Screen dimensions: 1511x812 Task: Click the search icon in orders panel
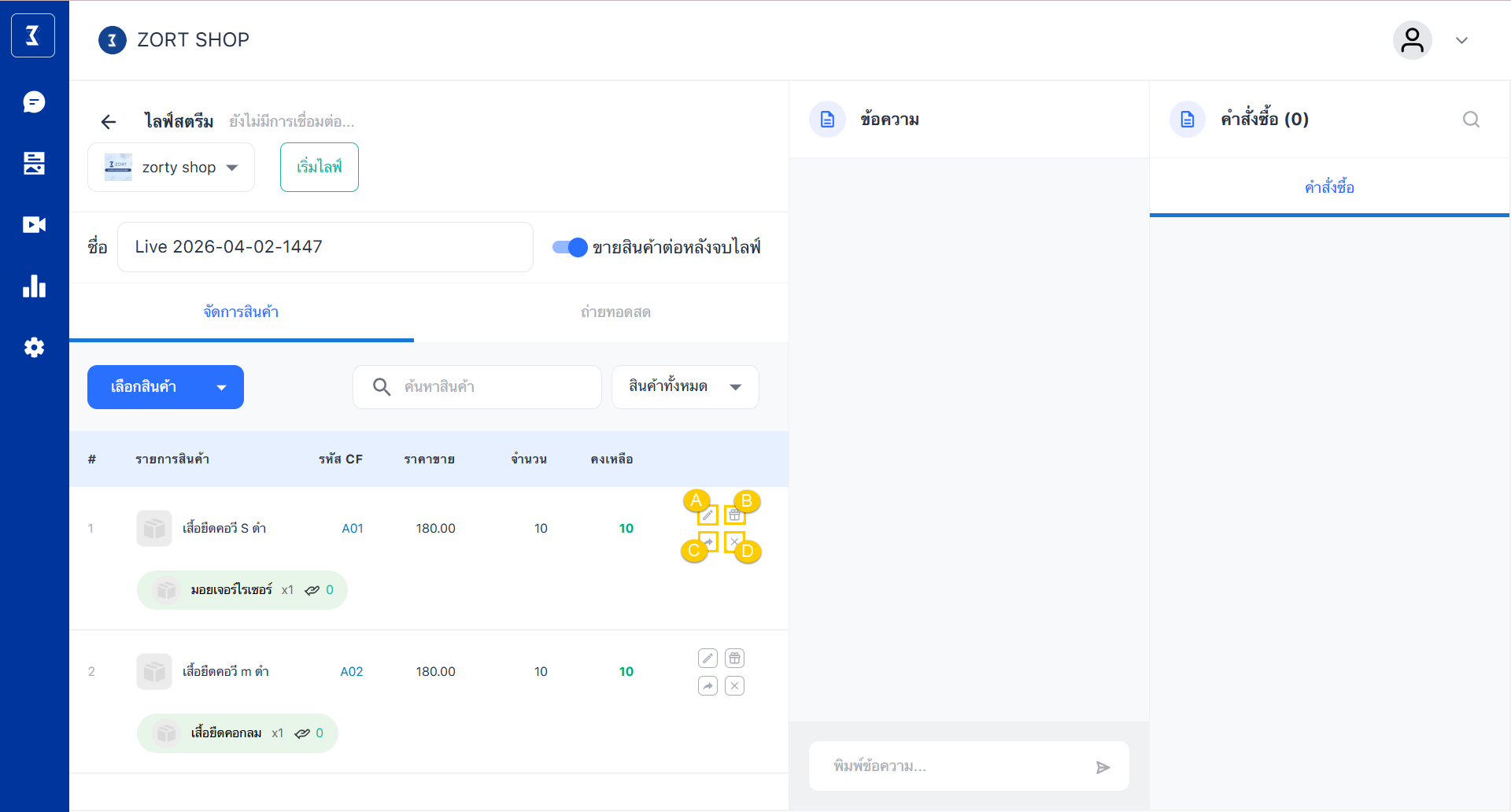pos(1471,120)
